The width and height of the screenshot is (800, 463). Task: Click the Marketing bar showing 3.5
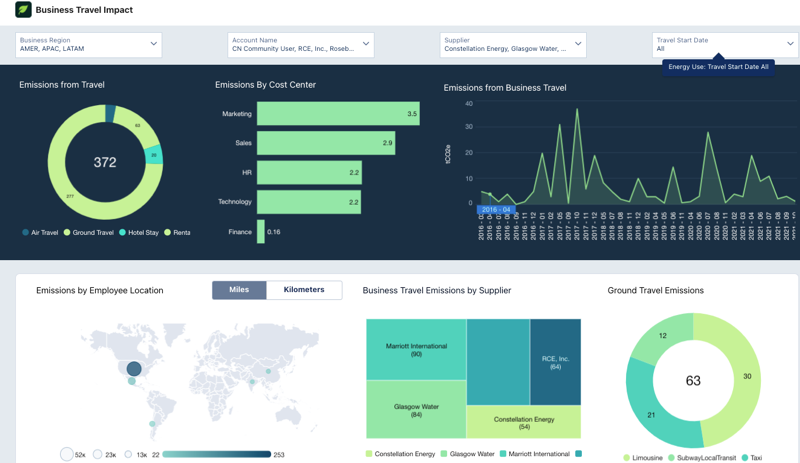(x=338, y=113)
